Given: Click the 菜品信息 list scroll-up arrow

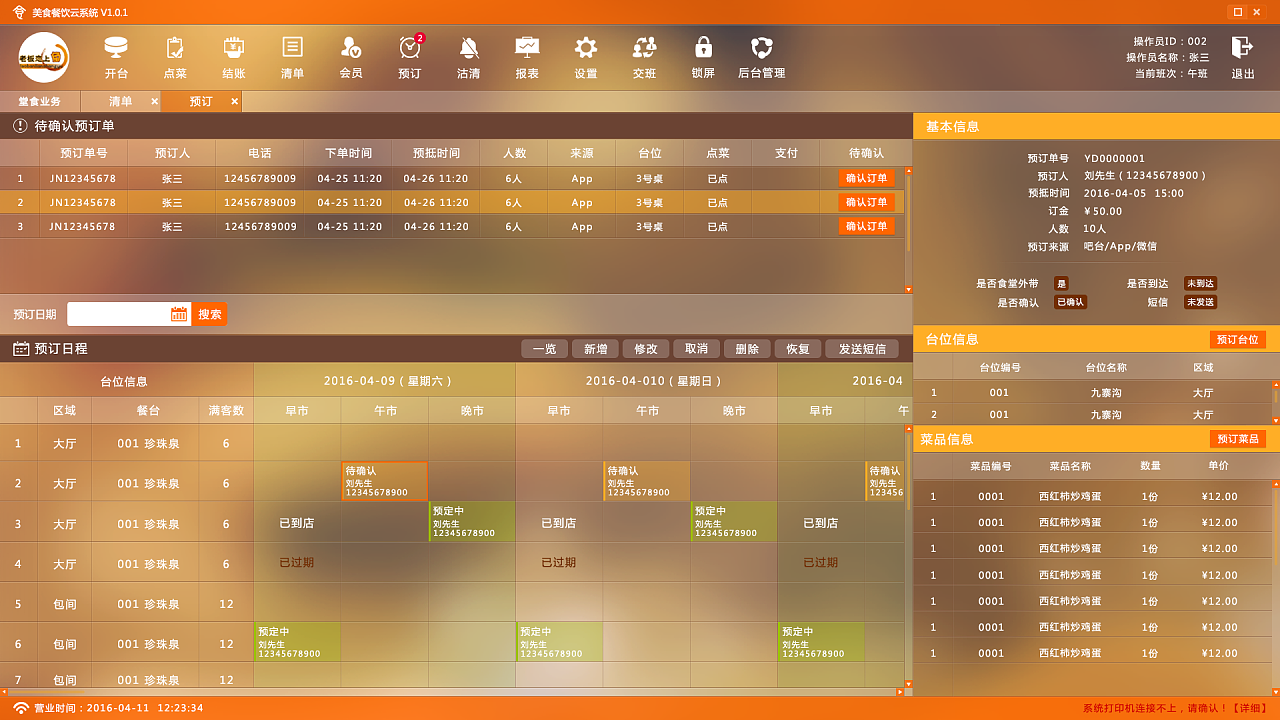Looking at the screenshot, I should (1276, 485).
